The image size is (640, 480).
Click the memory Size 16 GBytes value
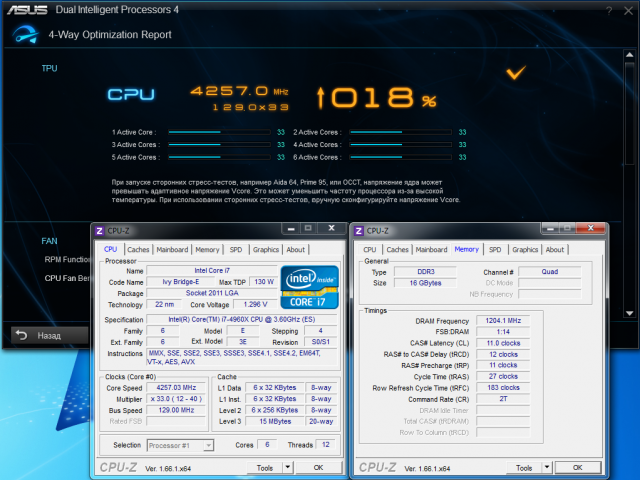(x=425, y=283)
